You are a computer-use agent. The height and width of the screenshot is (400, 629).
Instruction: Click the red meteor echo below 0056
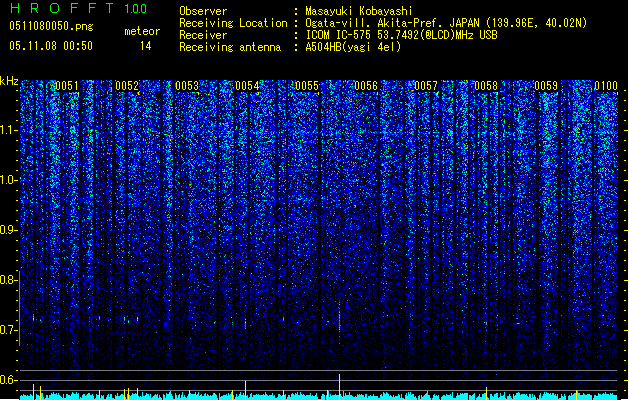coord(339,323)
